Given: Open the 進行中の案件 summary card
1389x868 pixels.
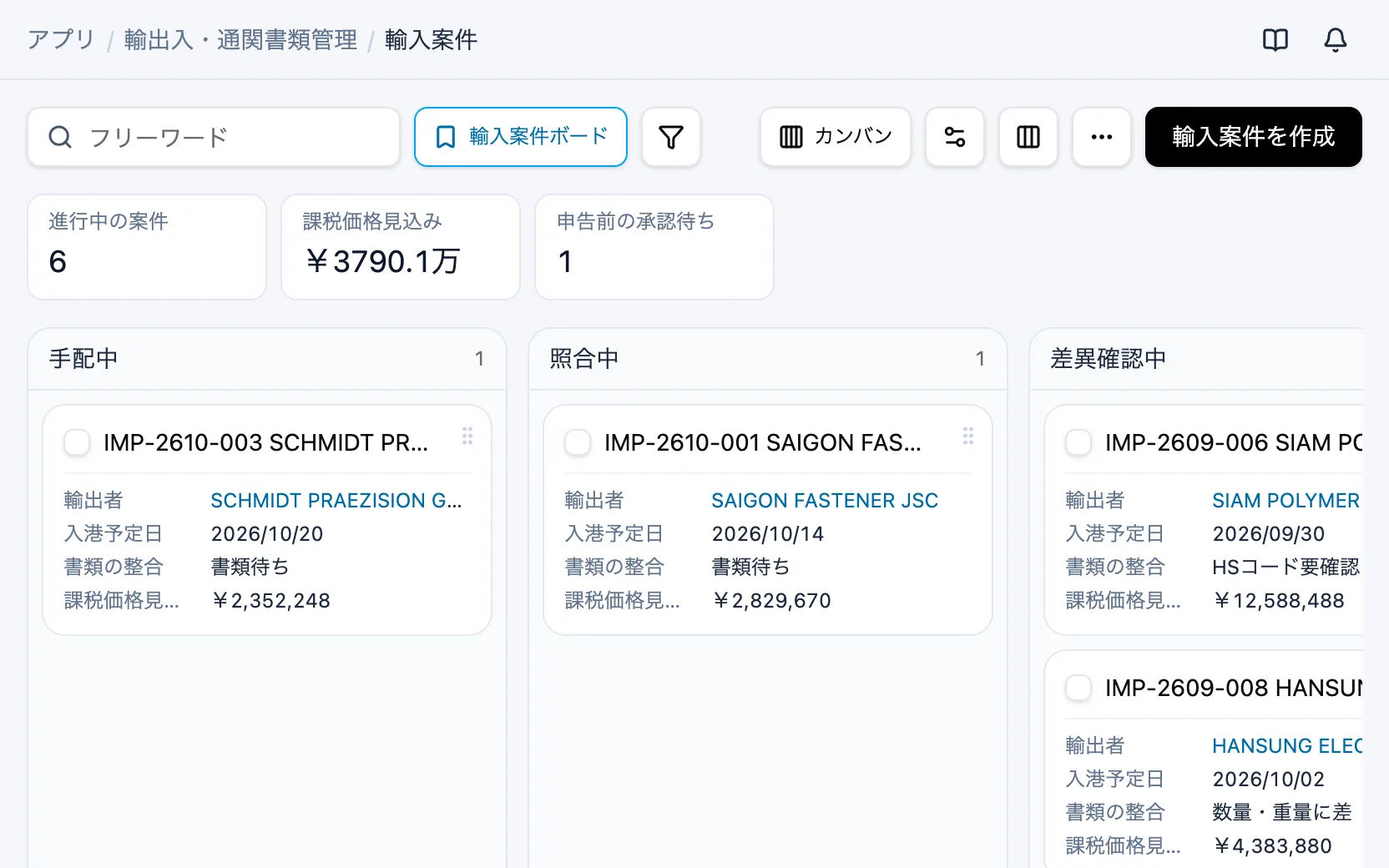Looking at the screenshot, I should coord(147,247).
